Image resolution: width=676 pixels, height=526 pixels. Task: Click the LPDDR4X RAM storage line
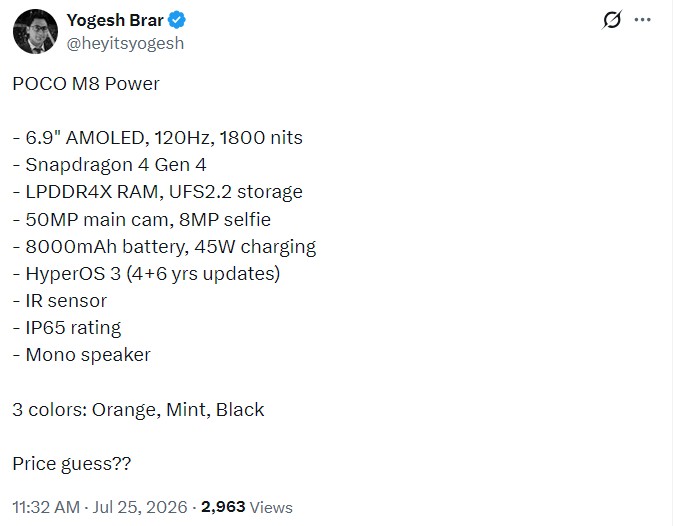pyautogui.click(x=158, y=192)
